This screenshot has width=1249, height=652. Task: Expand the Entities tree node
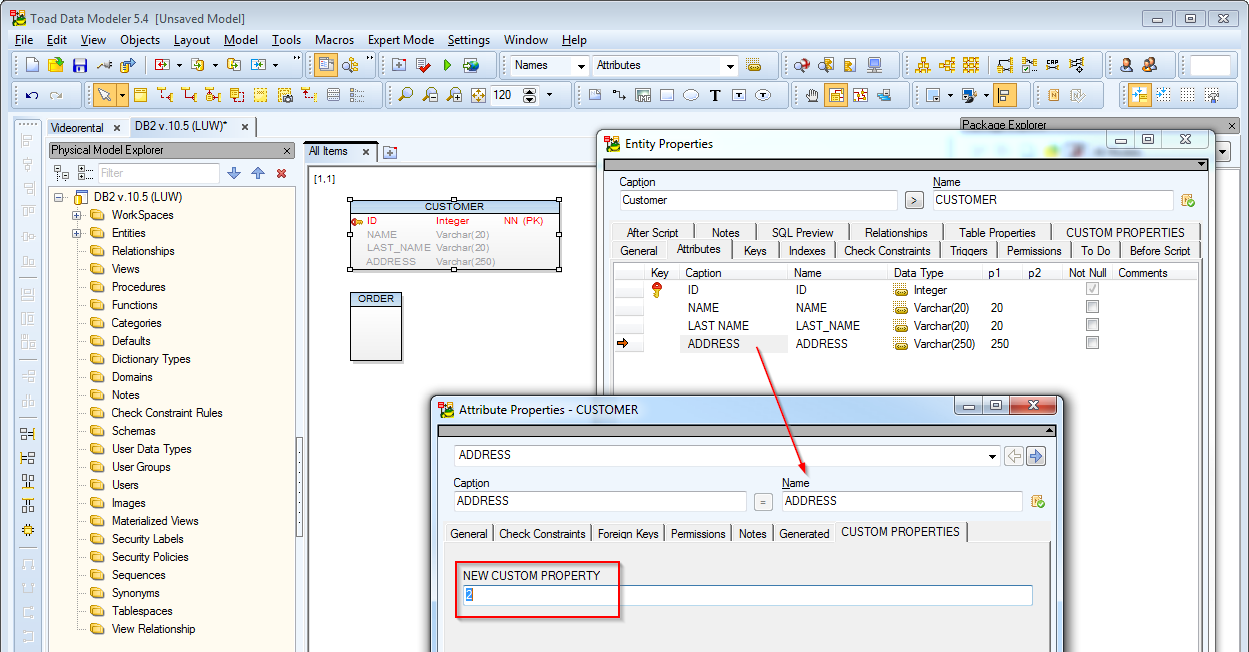click(77, 233)
